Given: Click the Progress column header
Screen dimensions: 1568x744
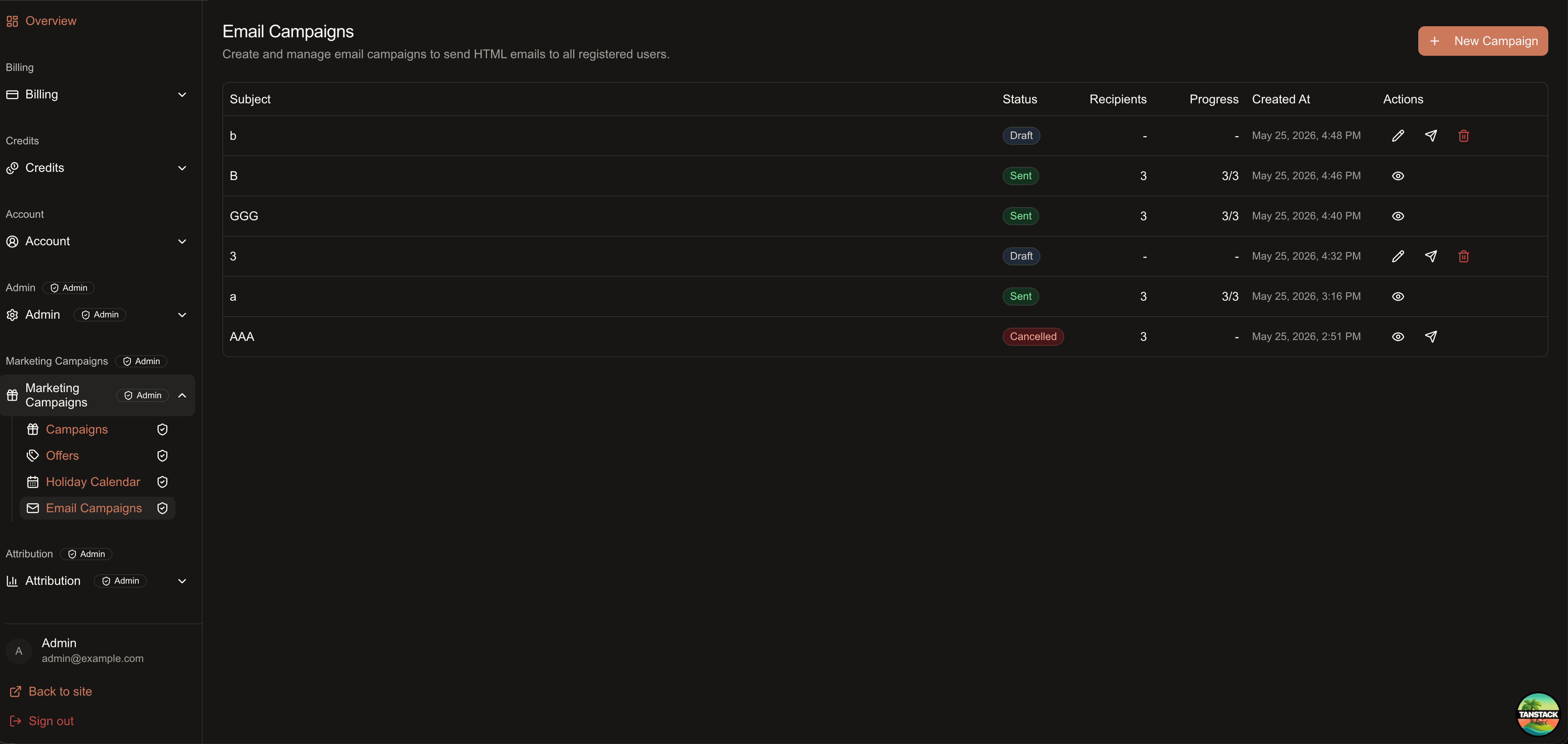Looking at the screenshot, I should click(x=1214, y=99).
